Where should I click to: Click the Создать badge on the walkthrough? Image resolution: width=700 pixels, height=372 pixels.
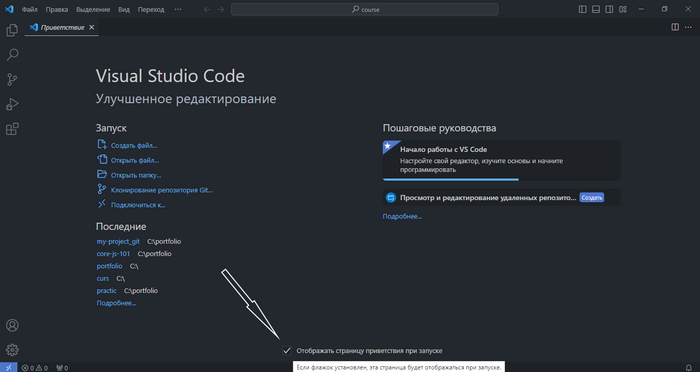[592, 197]
